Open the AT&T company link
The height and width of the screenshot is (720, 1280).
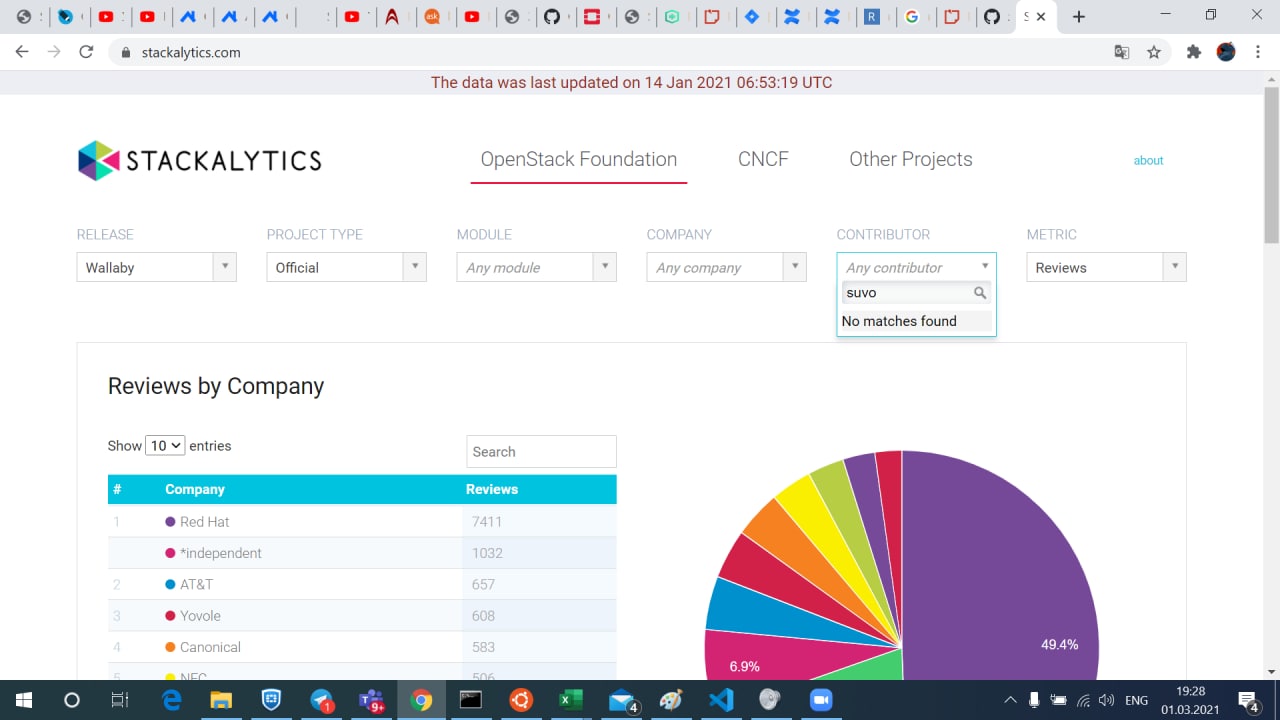click(196, 584)
